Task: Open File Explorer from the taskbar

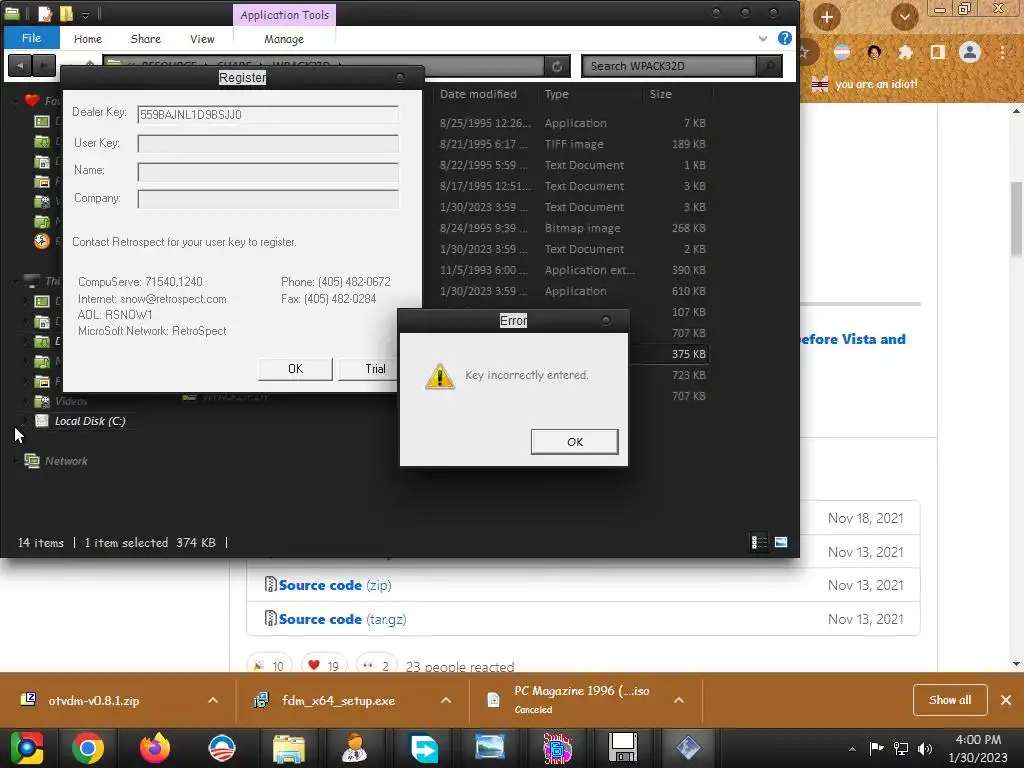Action: [288, 748]
